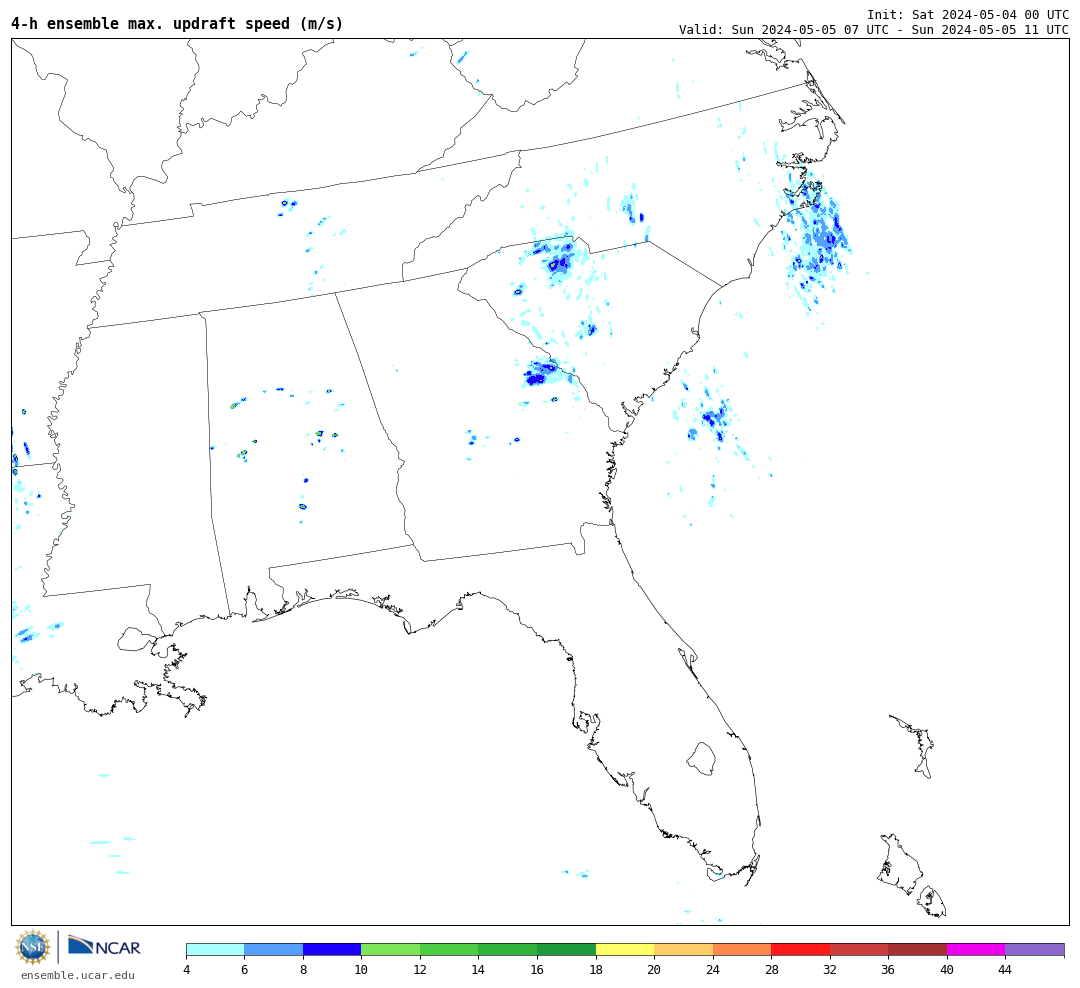Click the colorbar label 4

pos(187,970)
